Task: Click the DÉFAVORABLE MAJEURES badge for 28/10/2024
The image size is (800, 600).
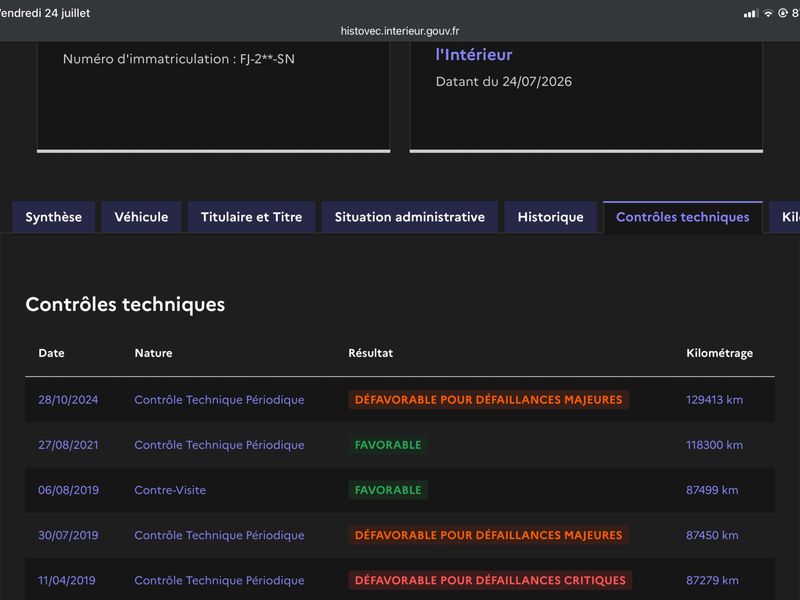Action: [488, 399]
